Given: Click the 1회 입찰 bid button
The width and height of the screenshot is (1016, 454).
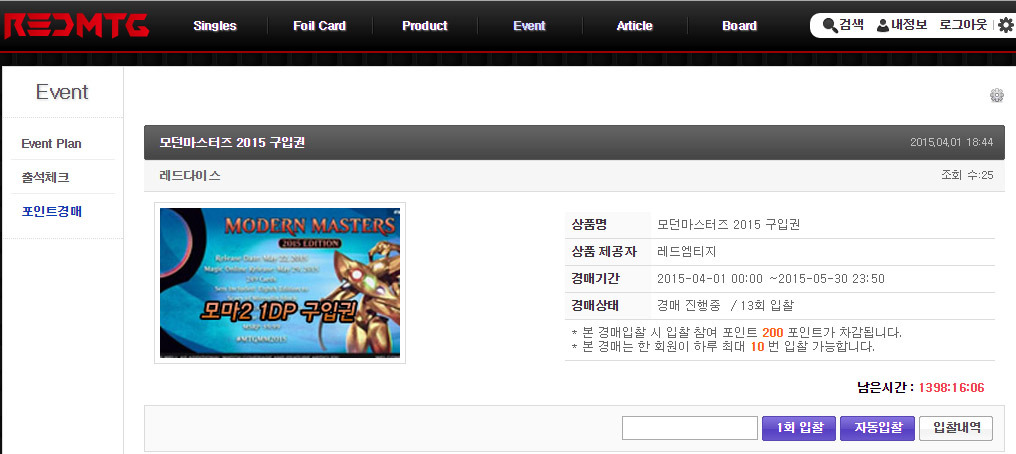Looking at the screenshot, I should [800, 428].
